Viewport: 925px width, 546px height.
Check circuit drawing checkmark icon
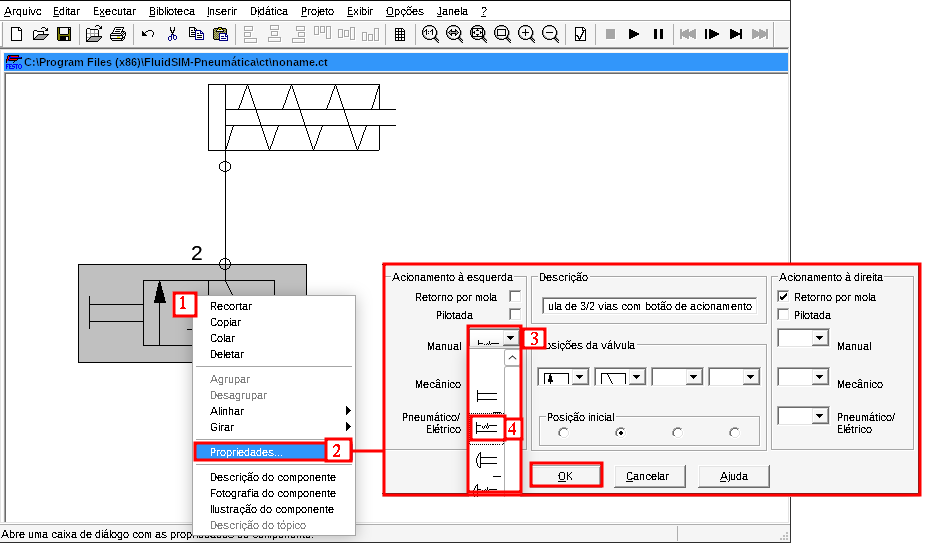click(580, 34)
